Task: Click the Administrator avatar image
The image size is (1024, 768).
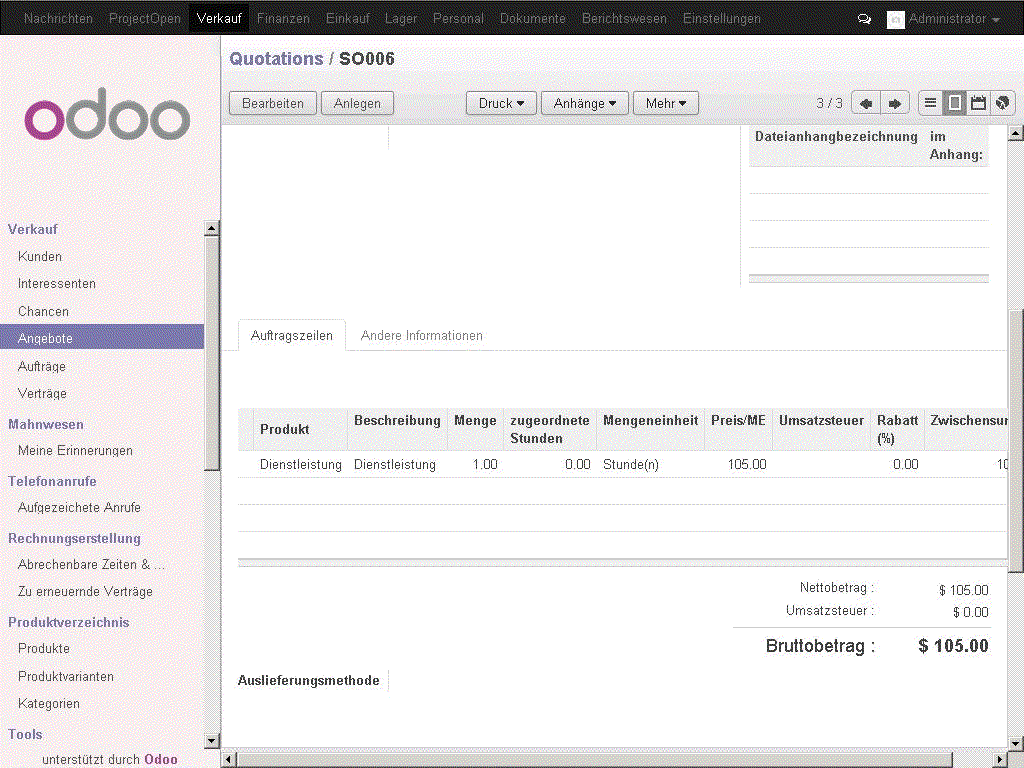Action: 895,20
